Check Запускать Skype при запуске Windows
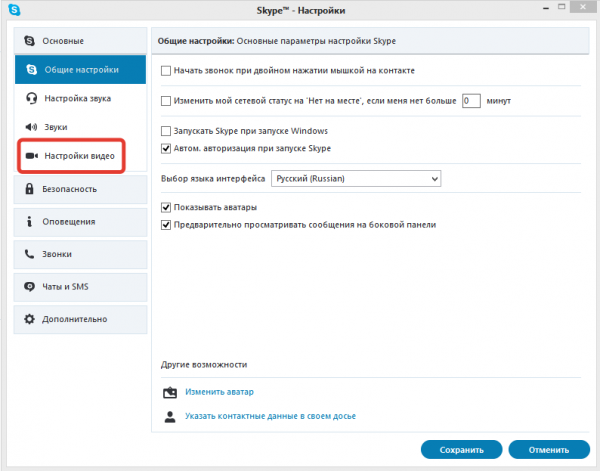600x471 pixels. (166, 131)
